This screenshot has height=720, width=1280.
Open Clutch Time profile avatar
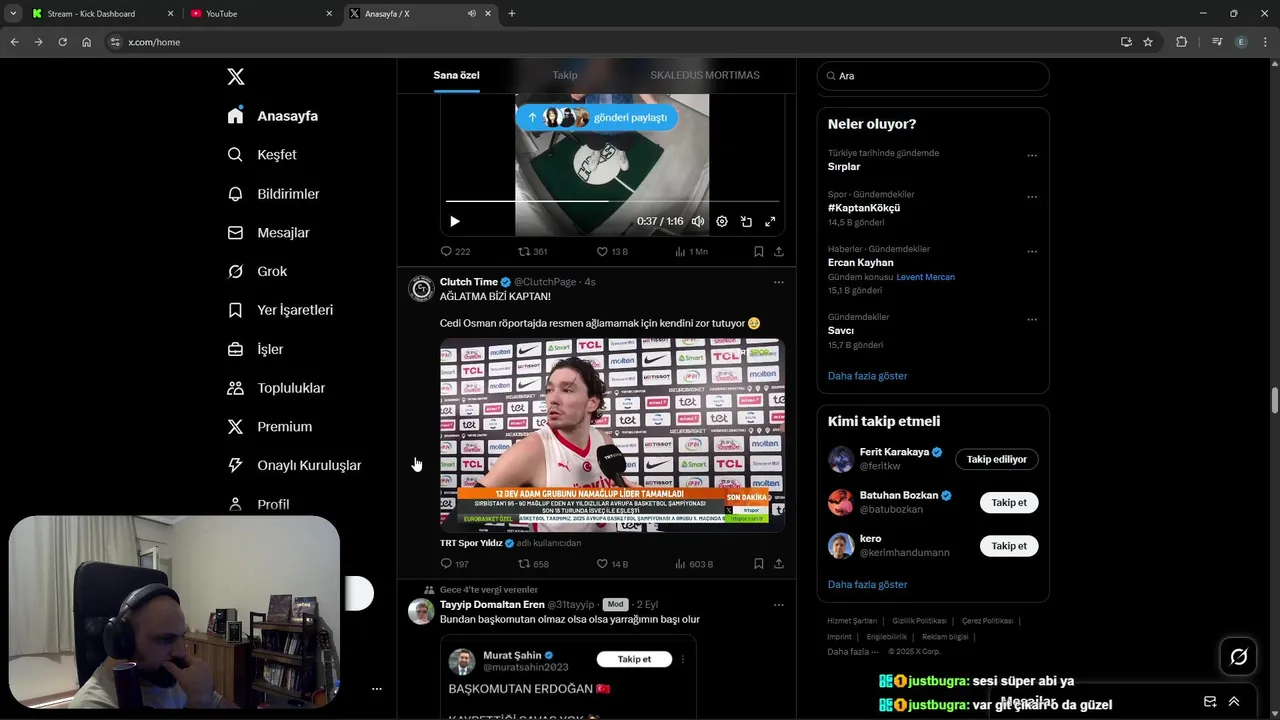[421, 289]
